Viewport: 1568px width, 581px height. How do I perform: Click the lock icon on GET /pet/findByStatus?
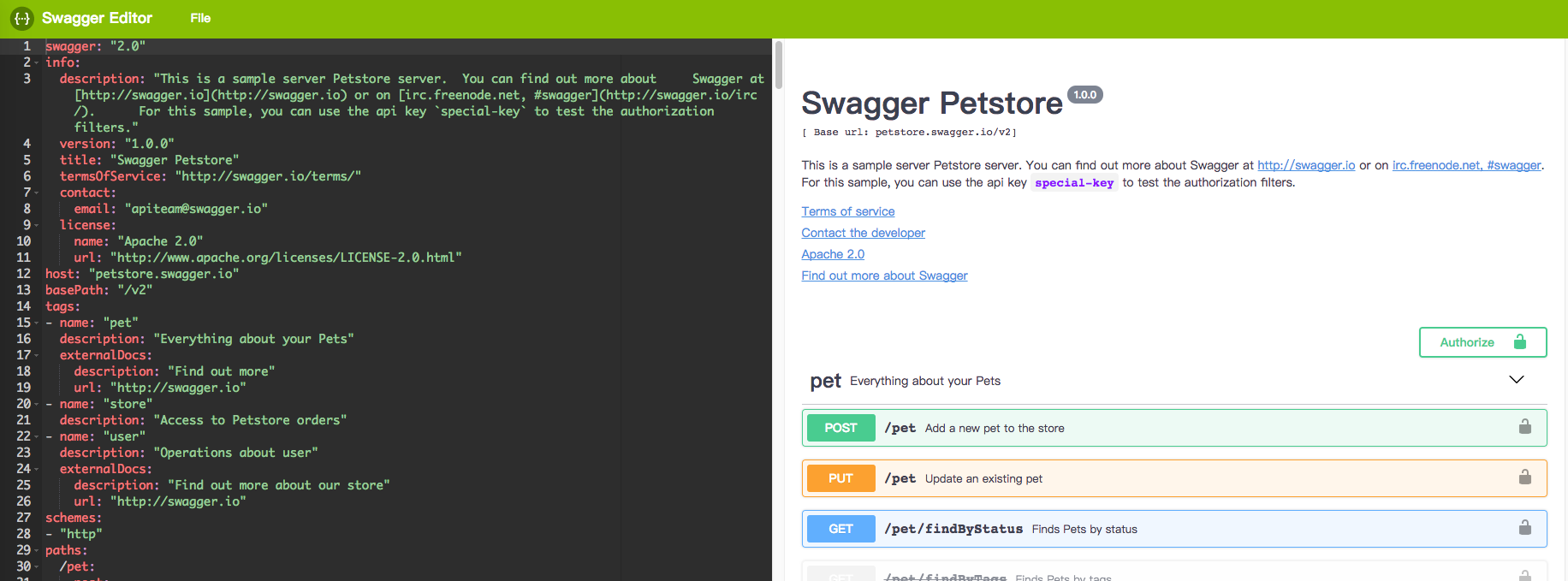1524,527
